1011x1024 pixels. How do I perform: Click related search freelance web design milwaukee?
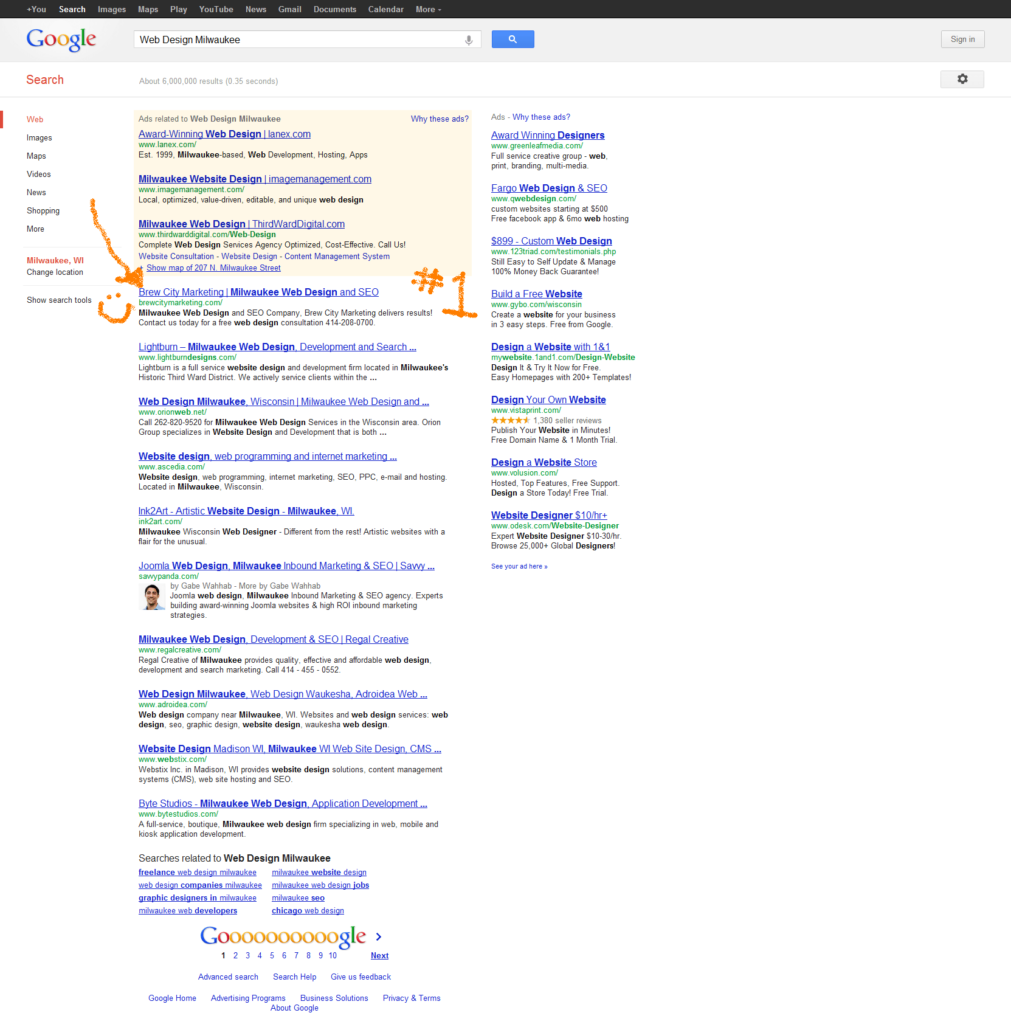pyautogui.click(x=197, y=872)
